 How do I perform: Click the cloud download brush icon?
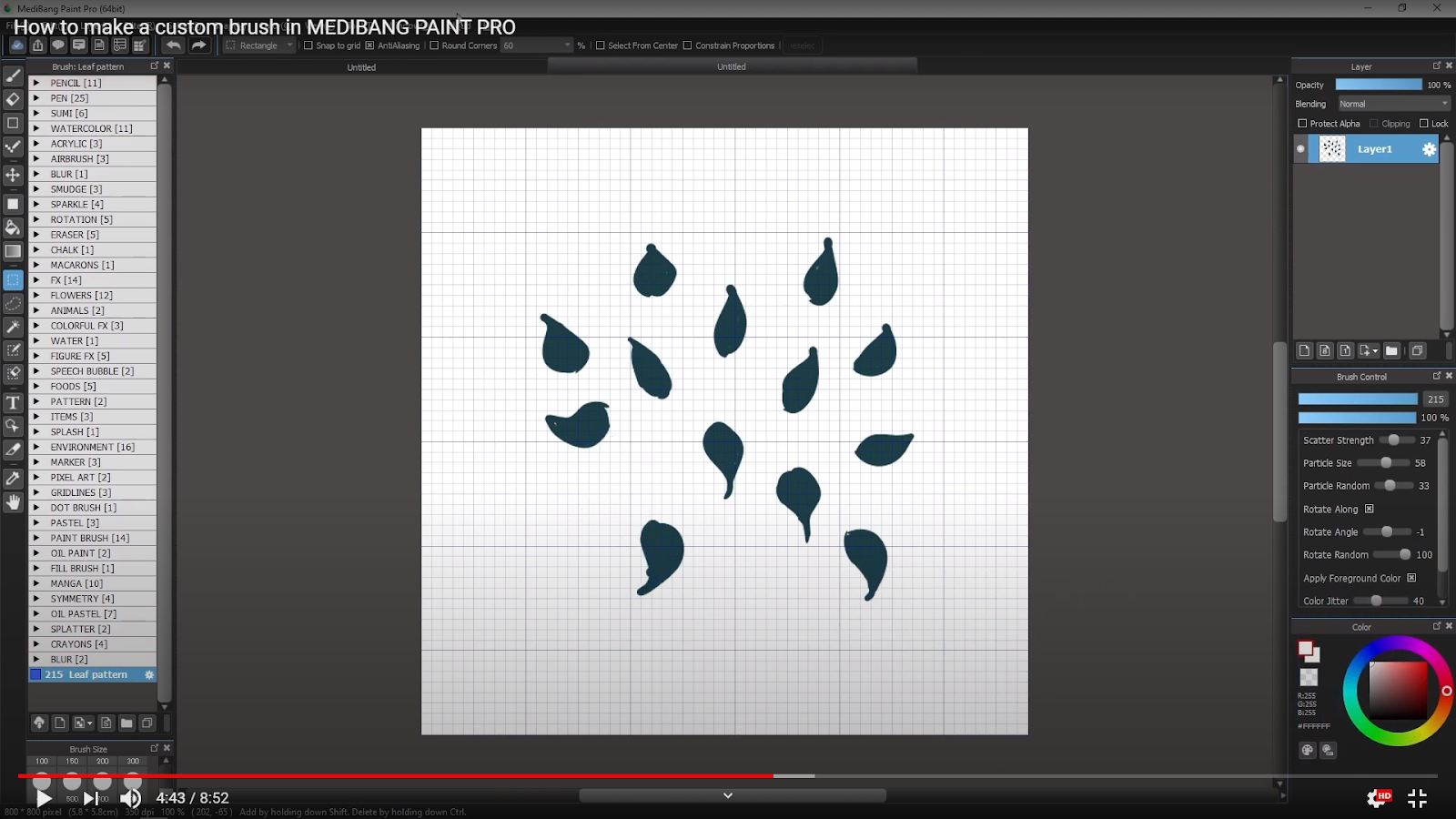point(39,723)
